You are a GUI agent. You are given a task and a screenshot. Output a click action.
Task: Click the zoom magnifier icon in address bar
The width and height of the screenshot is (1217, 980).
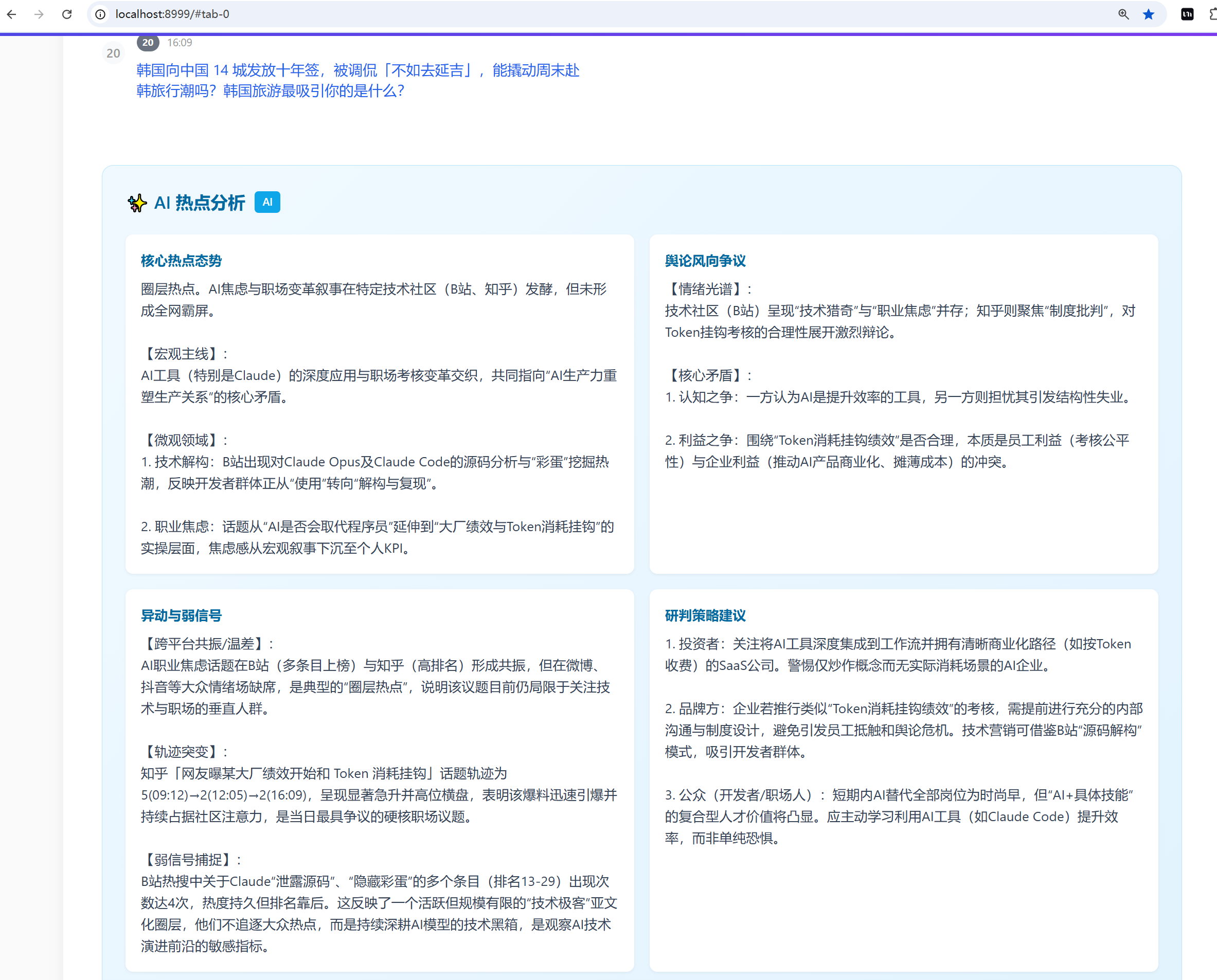tap(1123, 14)
